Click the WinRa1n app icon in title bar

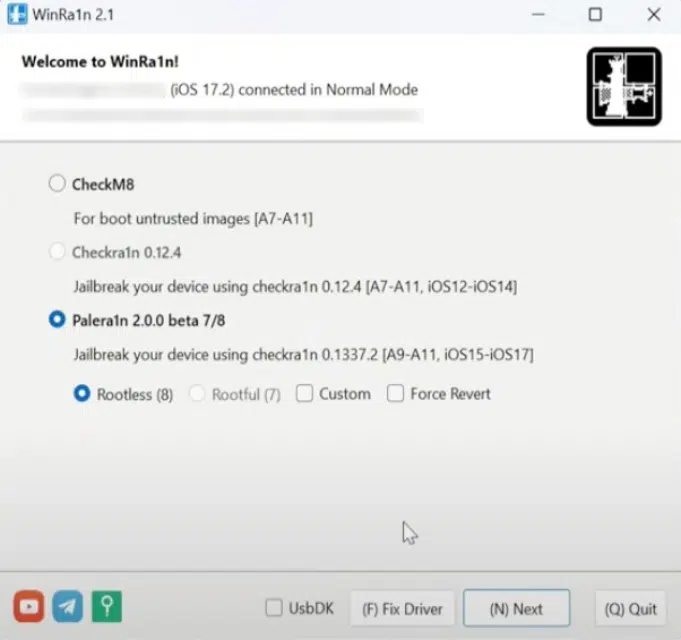[x=17, y=15]
